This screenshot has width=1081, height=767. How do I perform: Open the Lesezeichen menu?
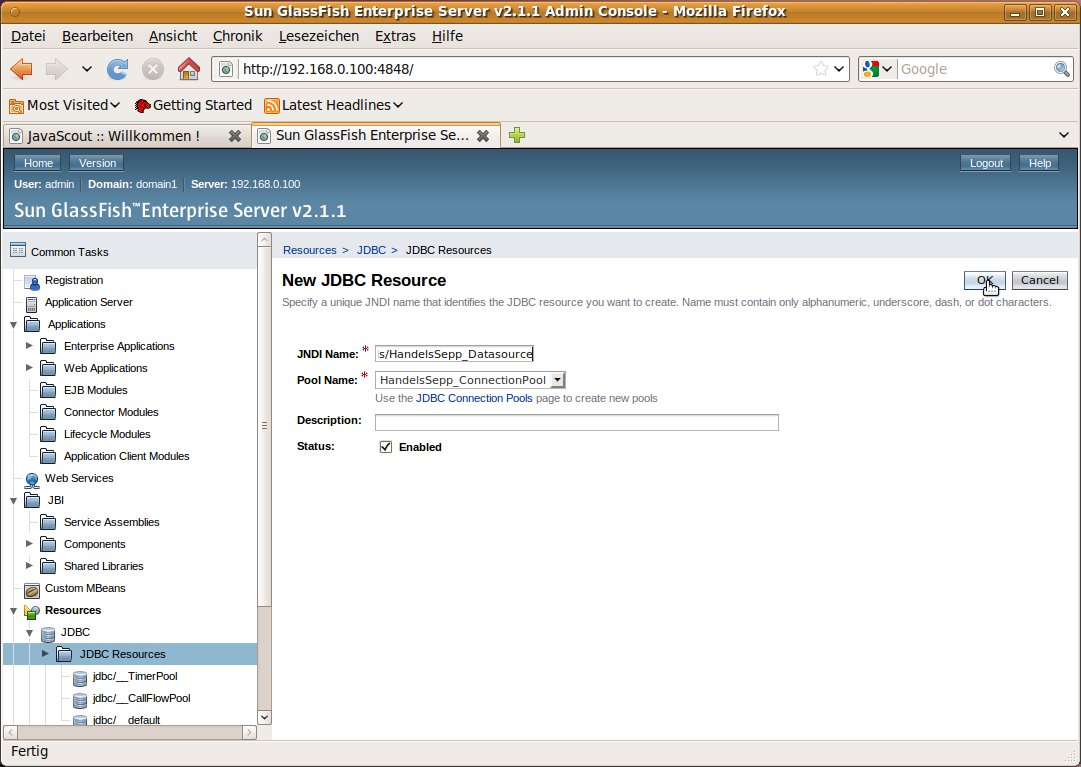[x=318, y=36]
